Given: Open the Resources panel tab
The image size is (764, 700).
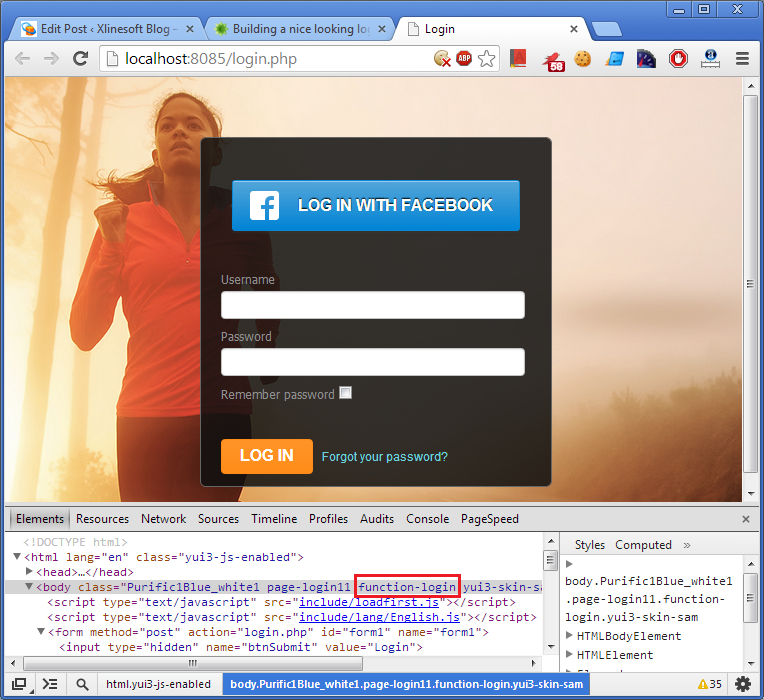Looking at the screenshot, I should tap(102, 519).
